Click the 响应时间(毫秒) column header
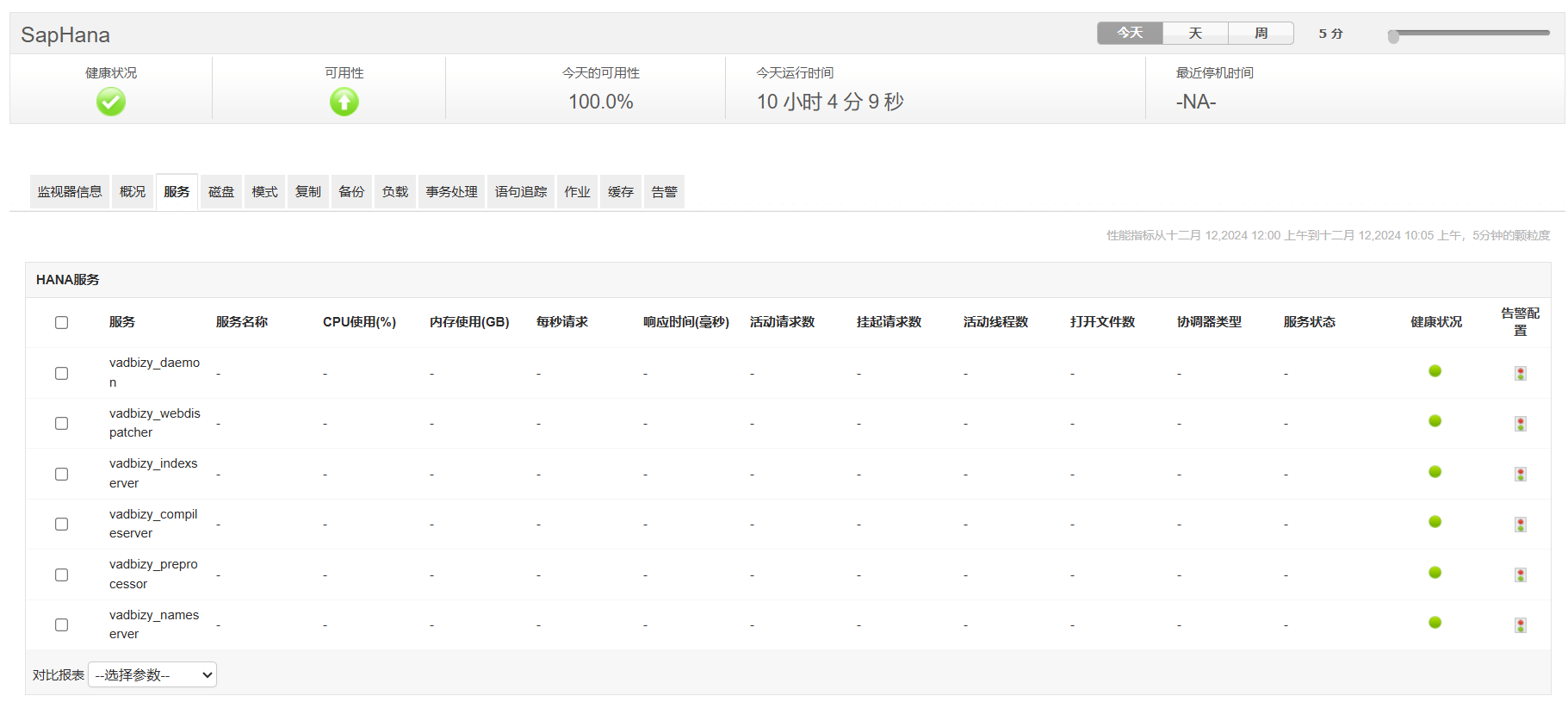1568x708 pixels. (x=686, y=322)
